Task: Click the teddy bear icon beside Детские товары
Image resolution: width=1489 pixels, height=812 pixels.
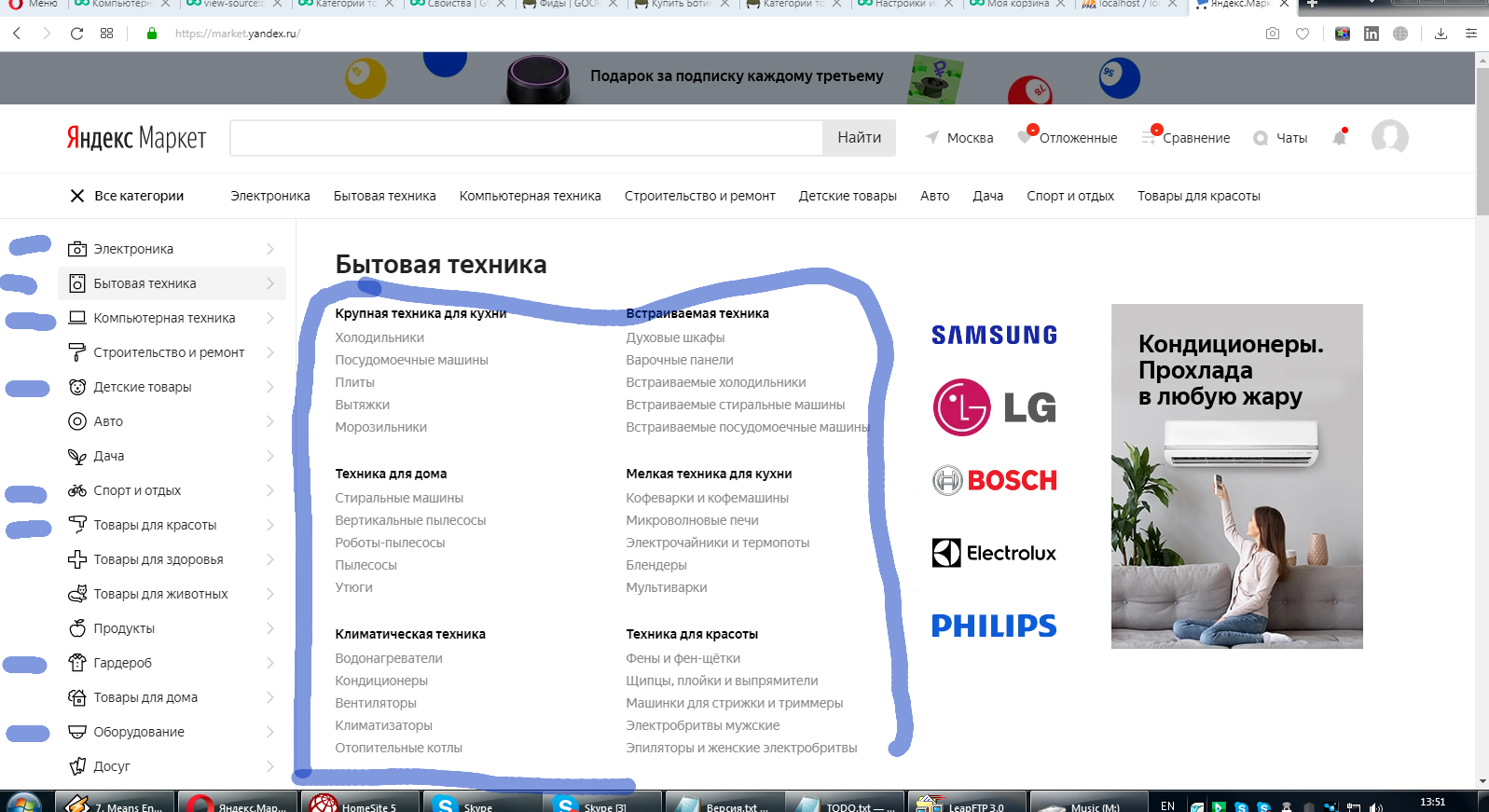Action: point(77,387)
